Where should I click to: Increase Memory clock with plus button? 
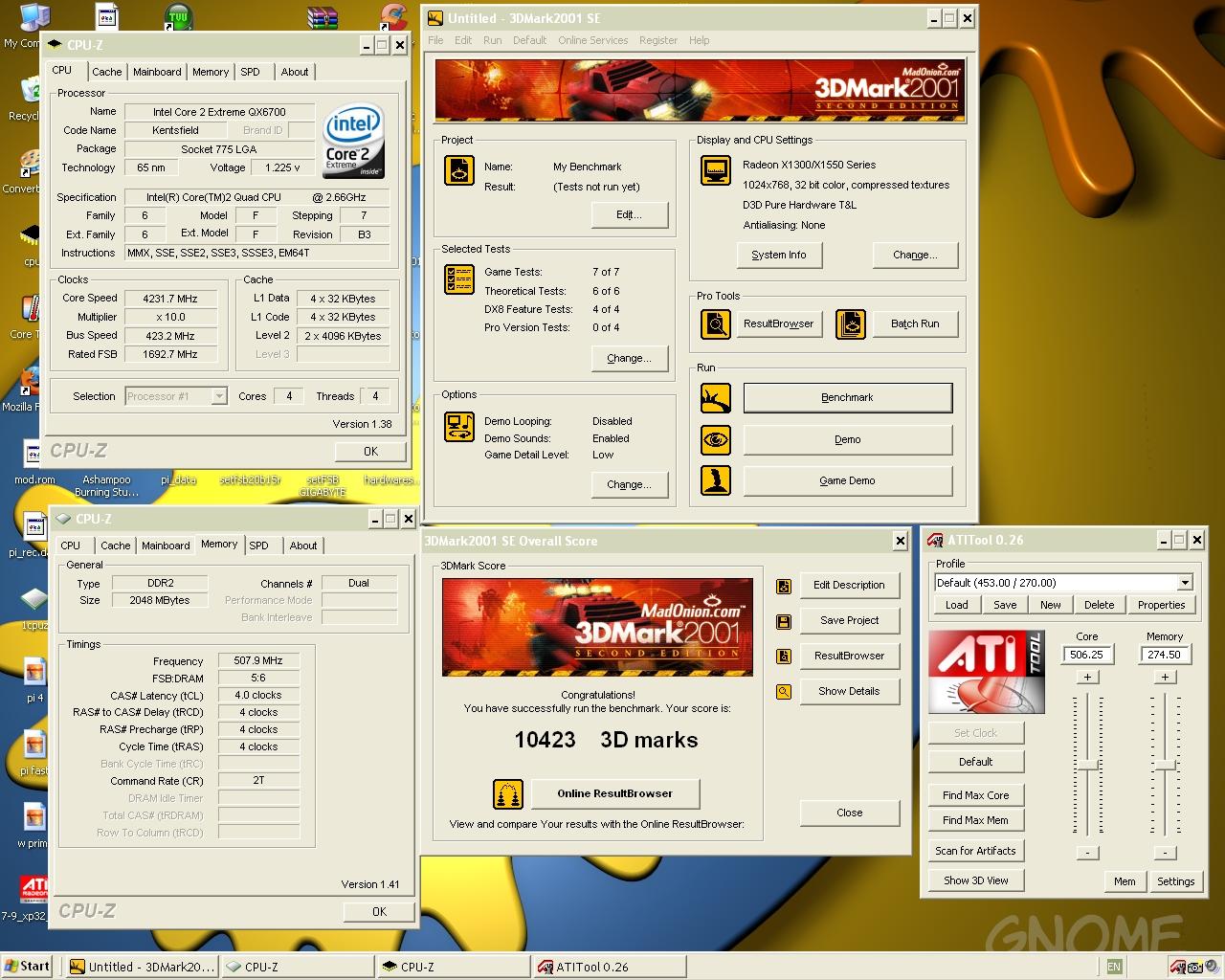click(x=1165, y=678)
